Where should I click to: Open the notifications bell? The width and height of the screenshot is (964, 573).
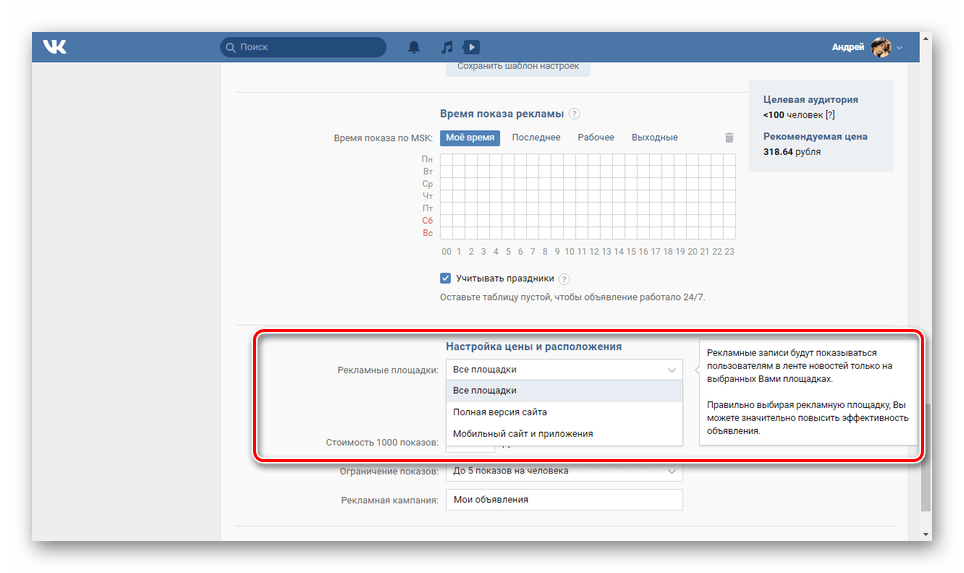pos(414,47)
